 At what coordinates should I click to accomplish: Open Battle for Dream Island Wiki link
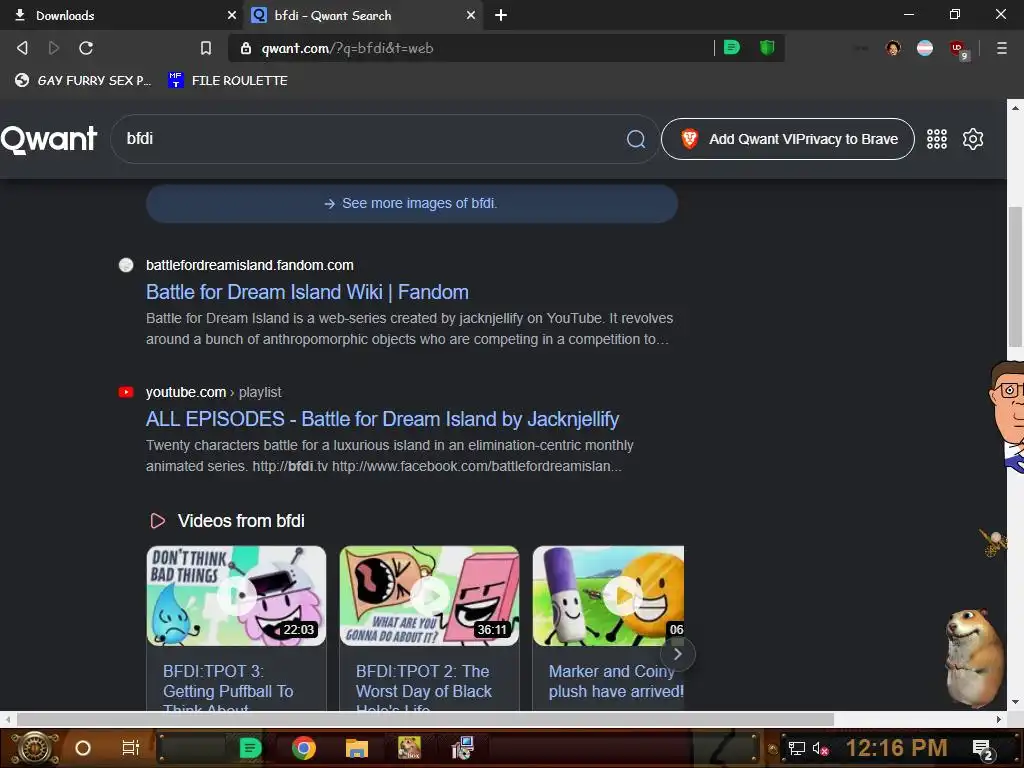[307, 292]
